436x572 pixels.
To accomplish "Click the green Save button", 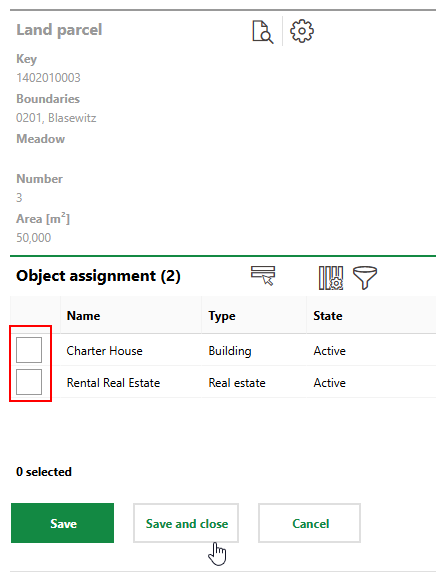I will click(62, 523).
